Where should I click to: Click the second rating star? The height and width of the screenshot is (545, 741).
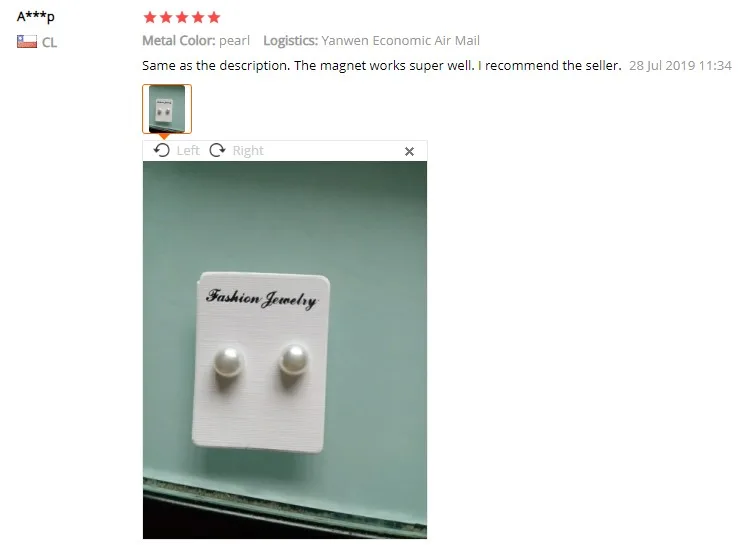166,17
